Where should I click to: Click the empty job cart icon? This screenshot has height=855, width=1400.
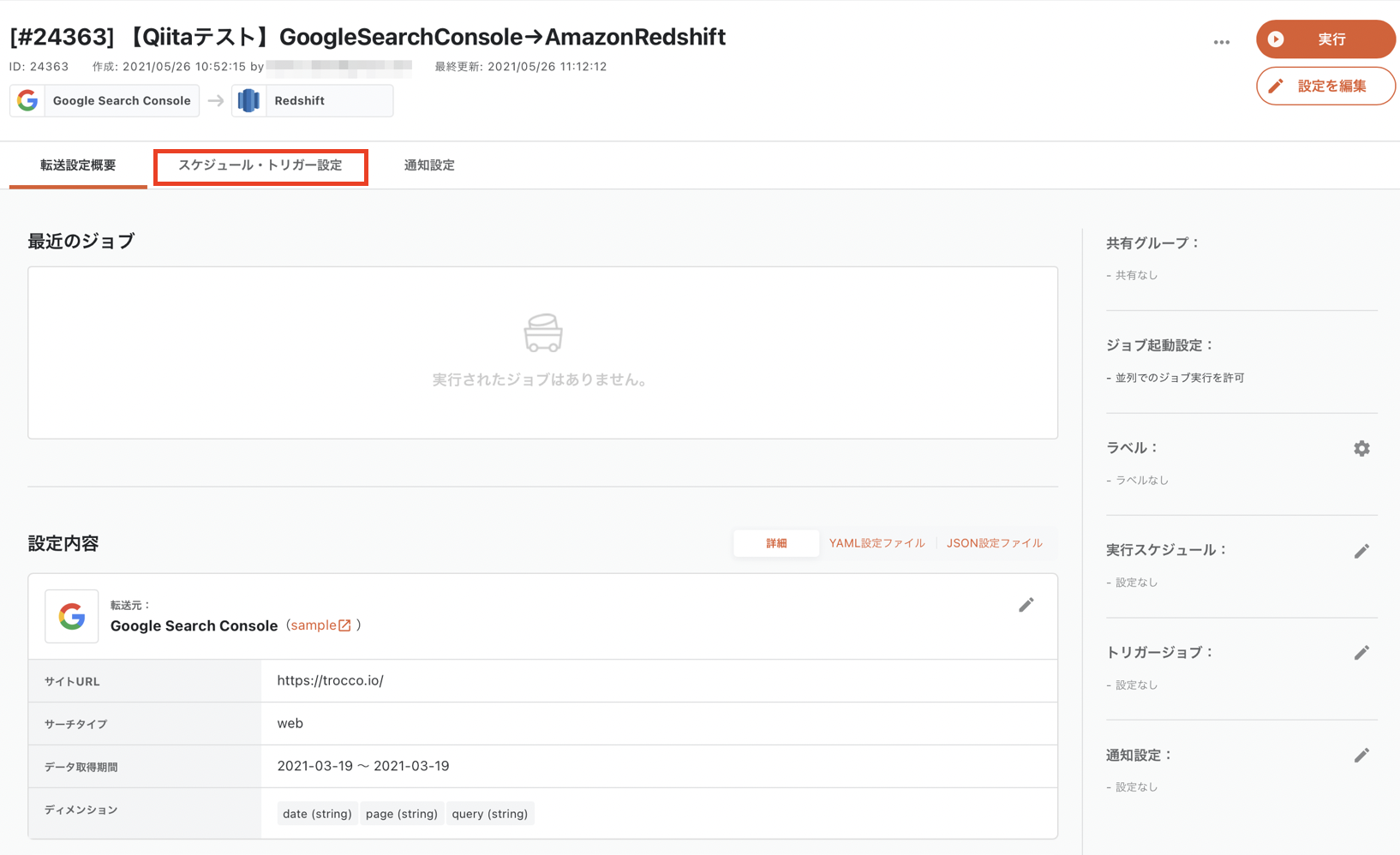coord(543,333)
